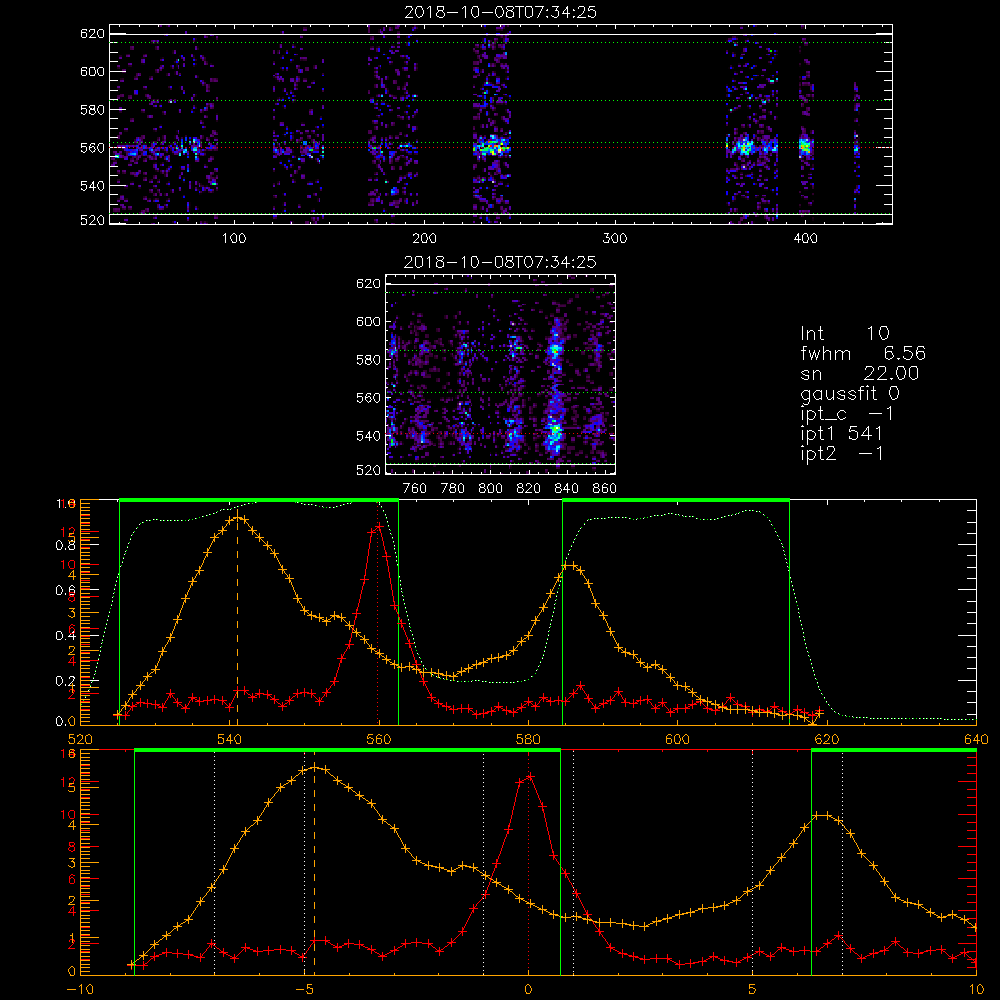Click white y-axis label 0.8 of the upper line plot
The width and height of the screenshot is (1000, 1000).
[65, 545]
